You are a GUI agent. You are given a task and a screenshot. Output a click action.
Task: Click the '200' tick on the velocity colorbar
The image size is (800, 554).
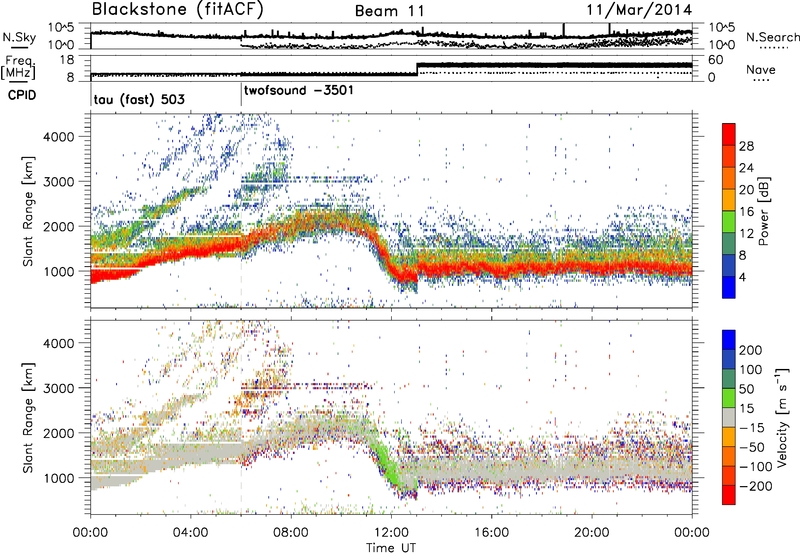[751, 350]
